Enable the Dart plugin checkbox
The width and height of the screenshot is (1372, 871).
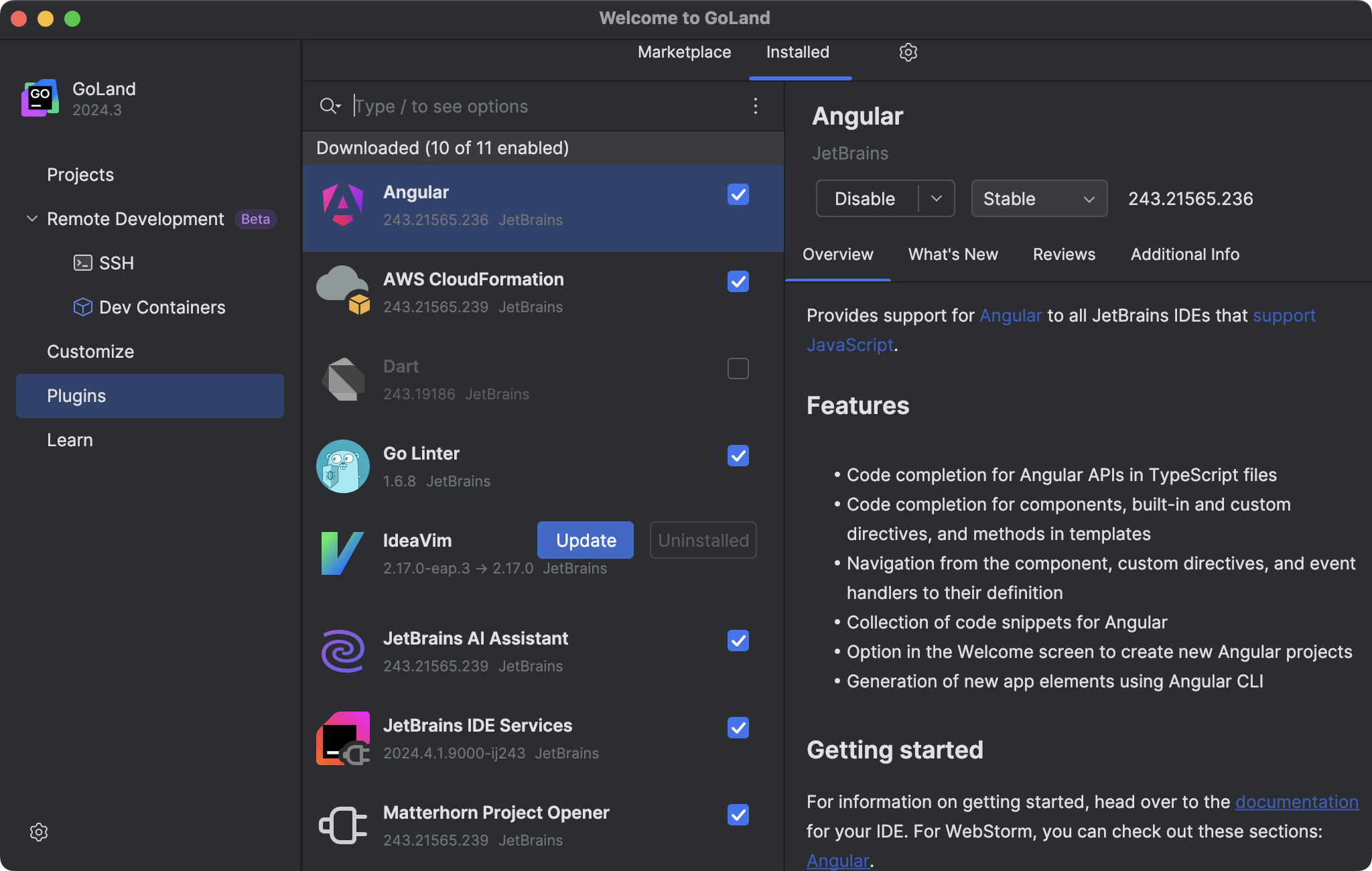click(x=738, y=368)
